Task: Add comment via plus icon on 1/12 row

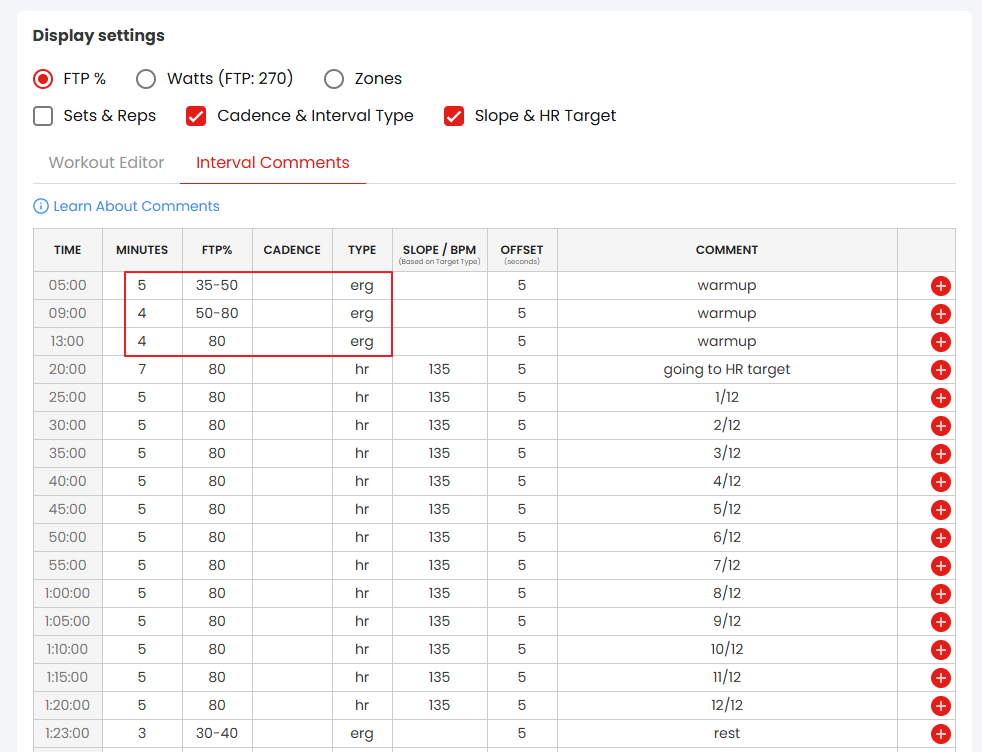Action: coord(940,398)
